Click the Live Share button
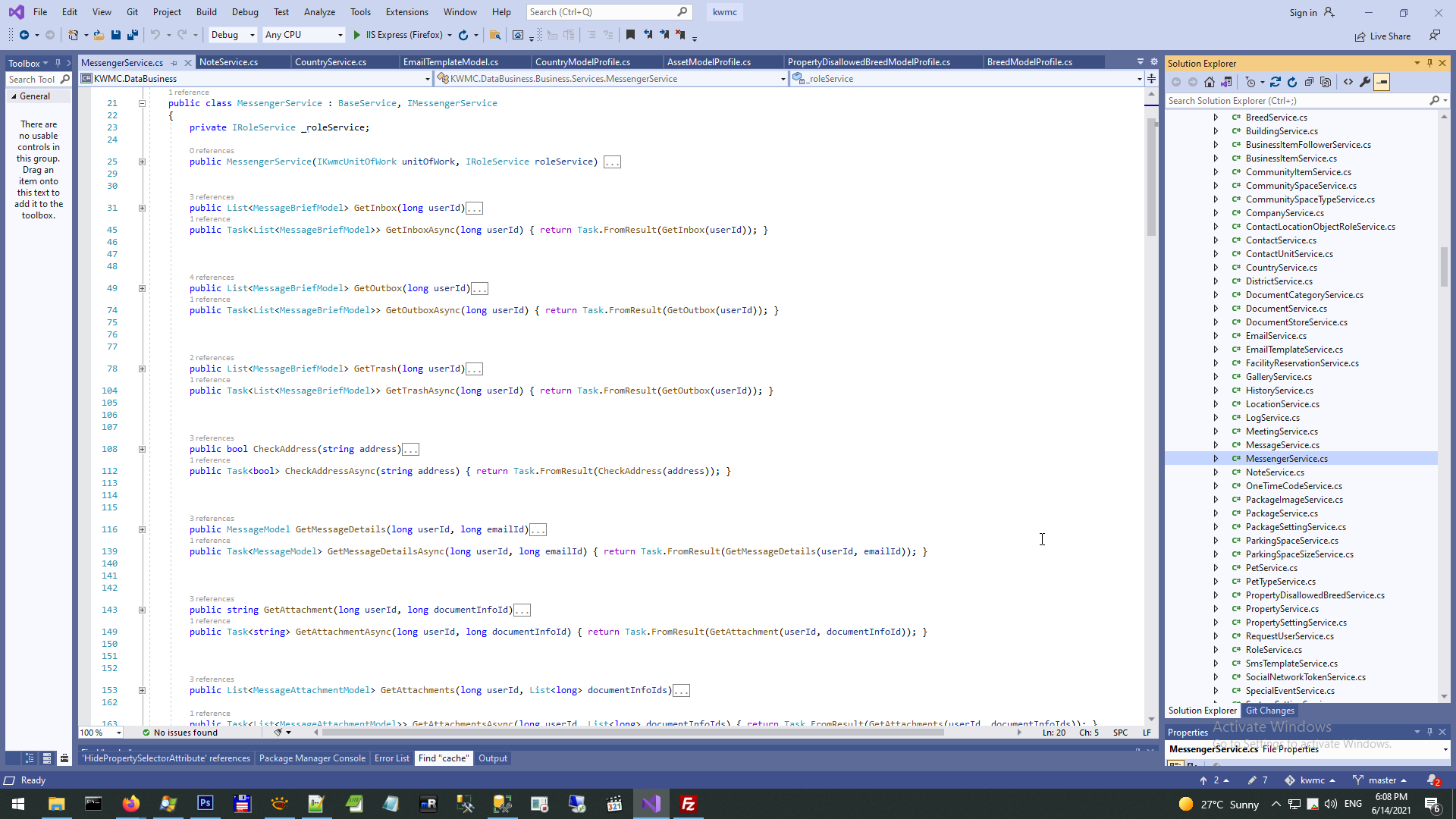 [1383, 36]
